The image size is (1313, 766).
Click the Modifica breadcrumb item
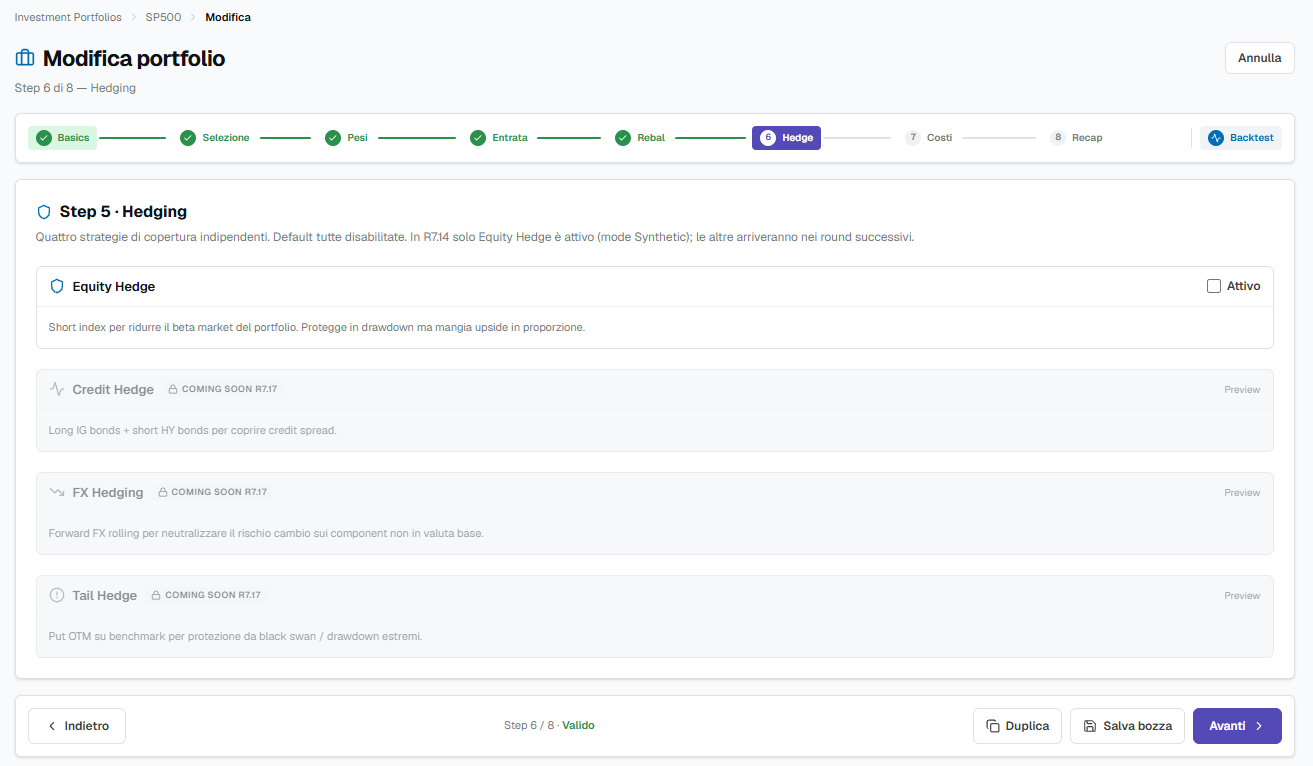pyautogui.click(x=228, y=17)
